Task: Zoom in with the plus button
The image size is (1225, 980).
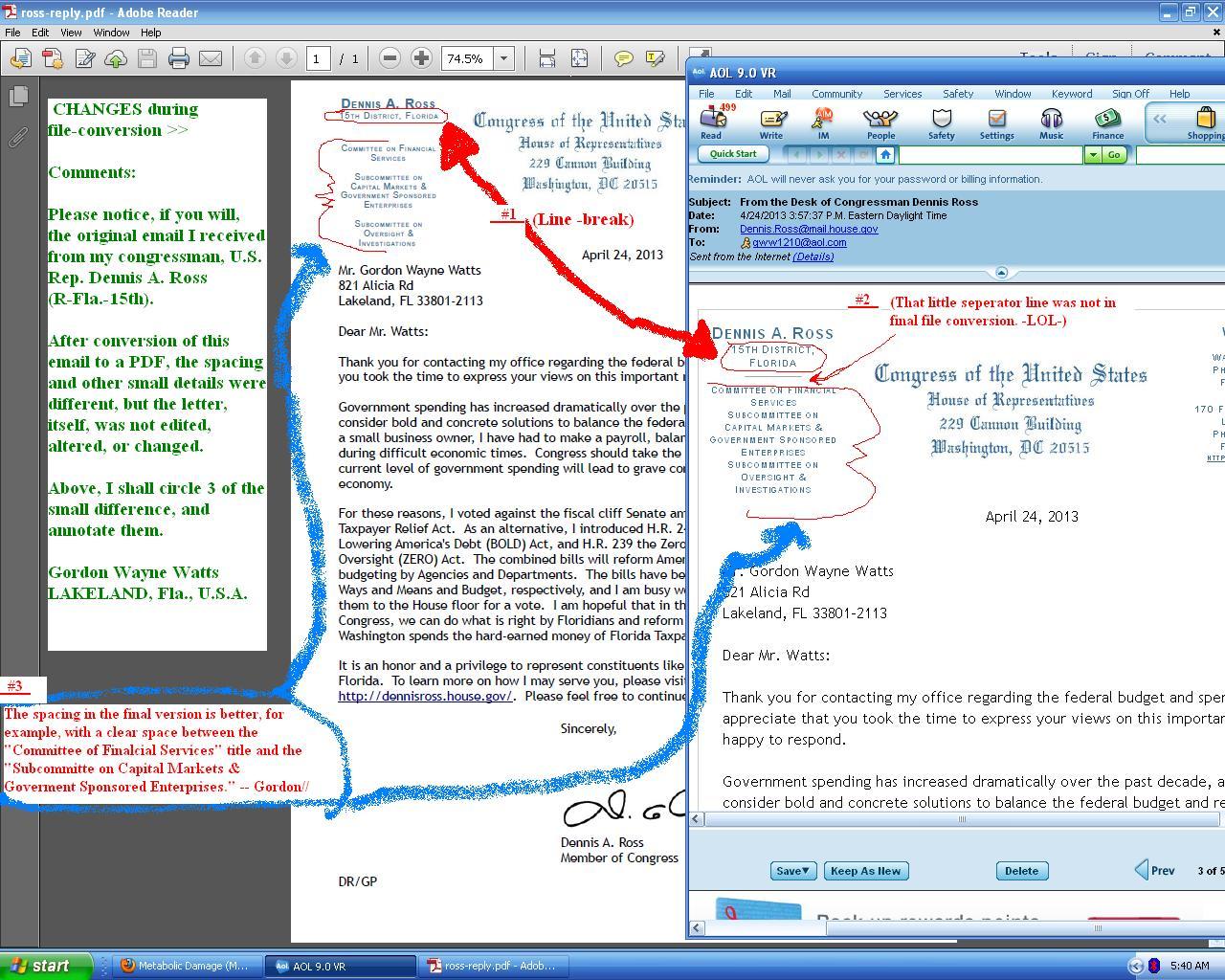Action: click(x=421, y=58)
